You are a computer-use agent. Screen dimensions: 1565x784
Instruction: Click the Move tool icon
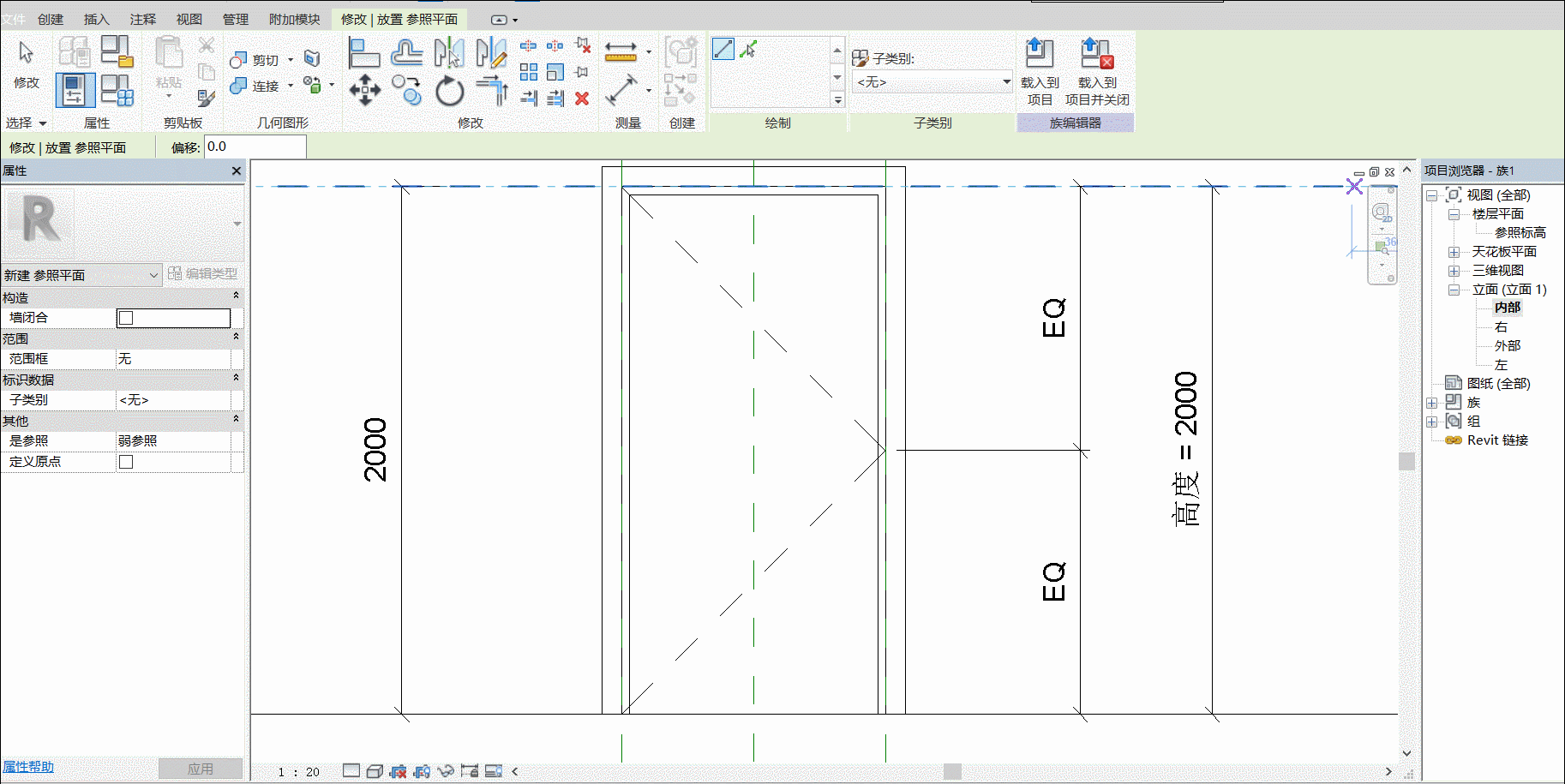pos(364,89)
